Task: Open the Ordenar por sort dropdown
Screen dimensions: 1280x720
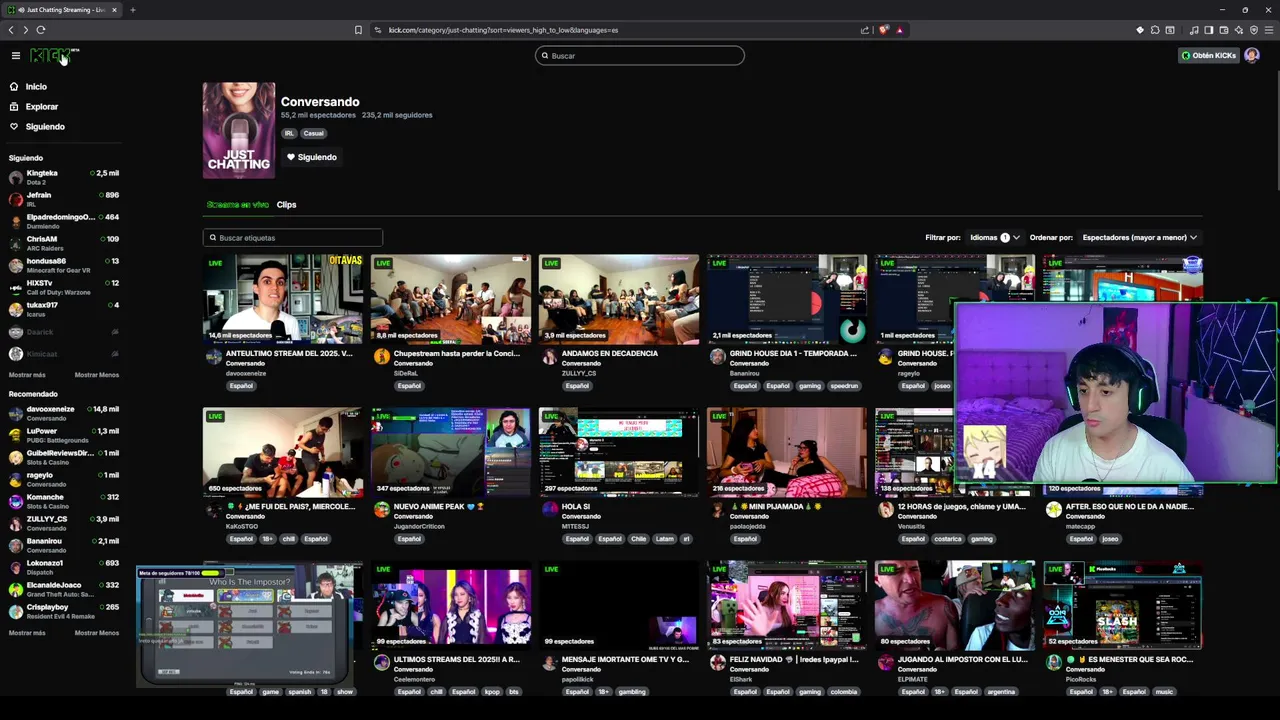Action: tap(1139, 238)
